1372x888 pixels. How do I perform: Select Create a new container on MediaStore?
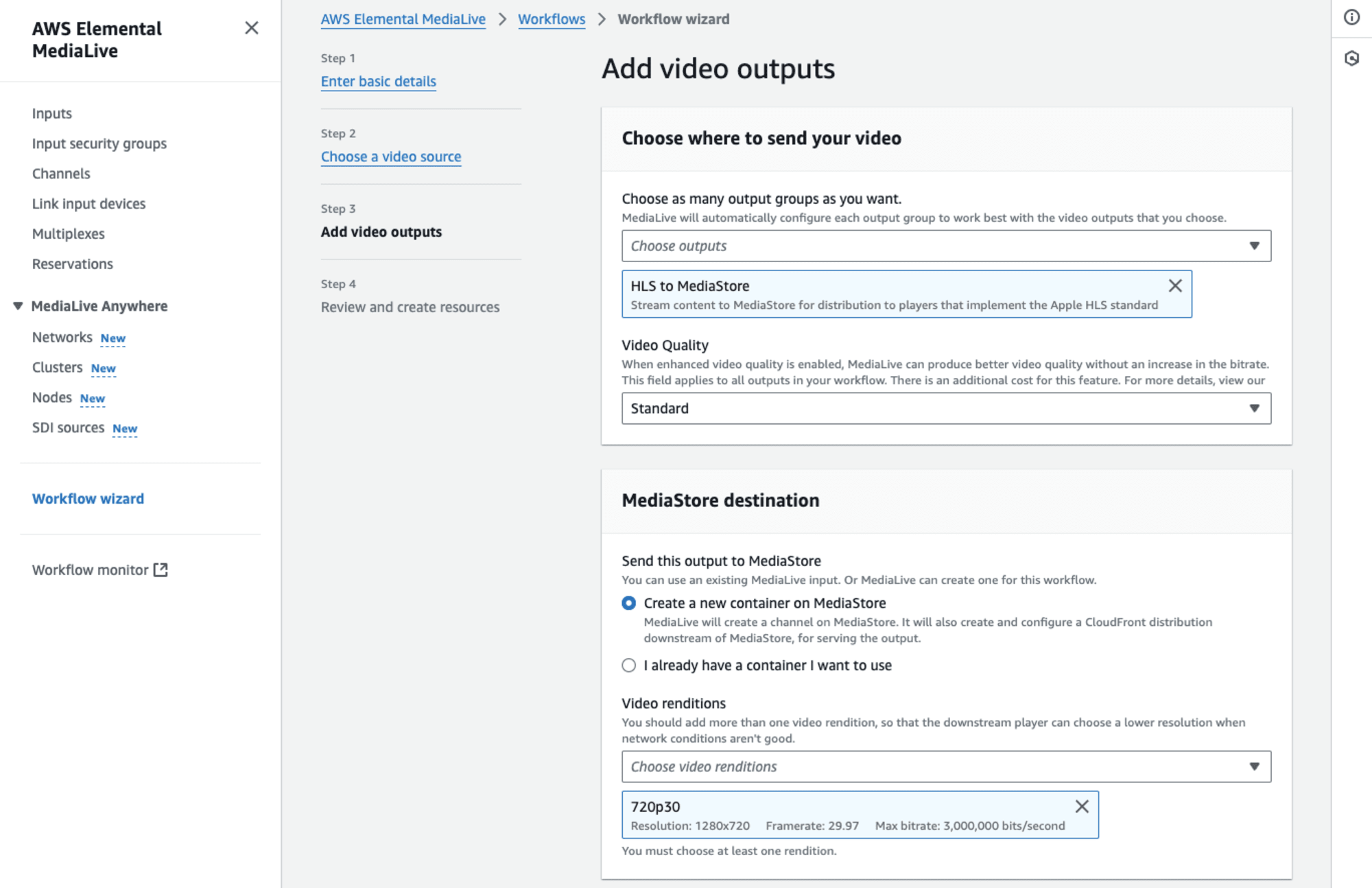pos(628,603)
